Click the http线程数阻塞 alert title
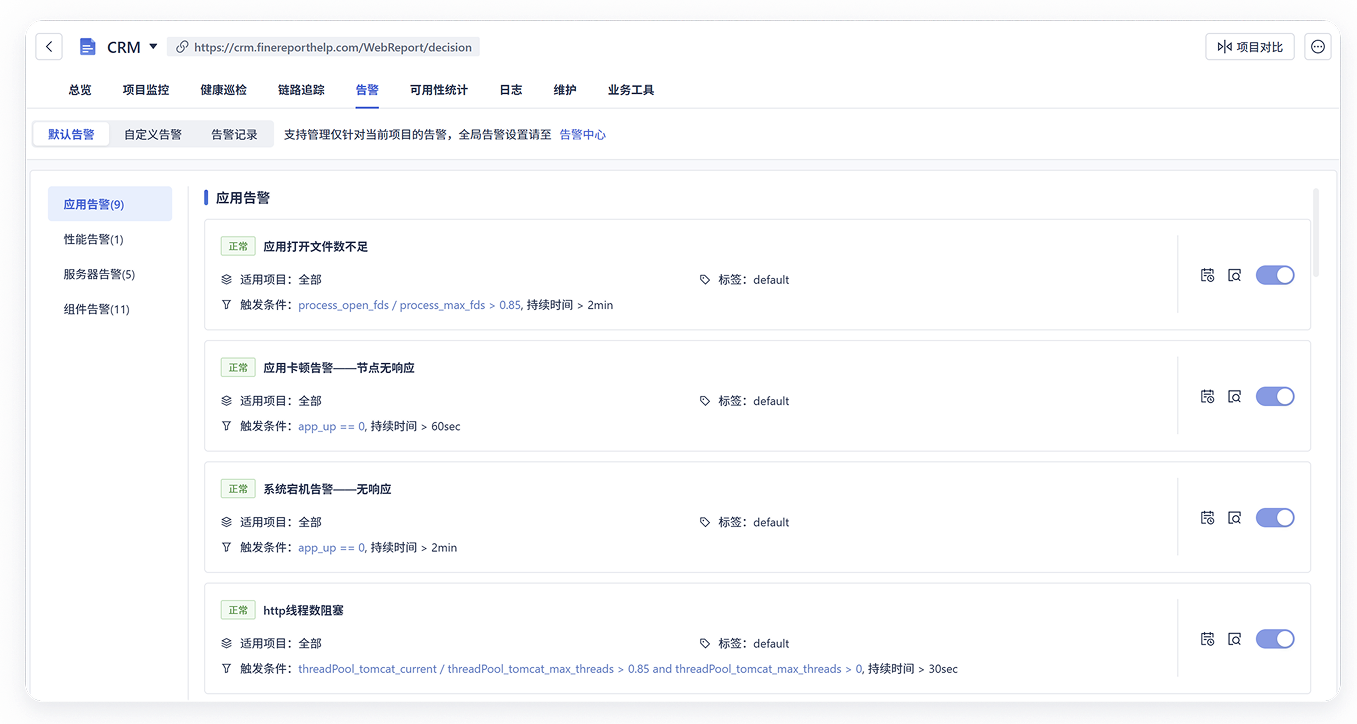Image resolution: width=1357 pixels, height=724 pixels. point(303,610)
